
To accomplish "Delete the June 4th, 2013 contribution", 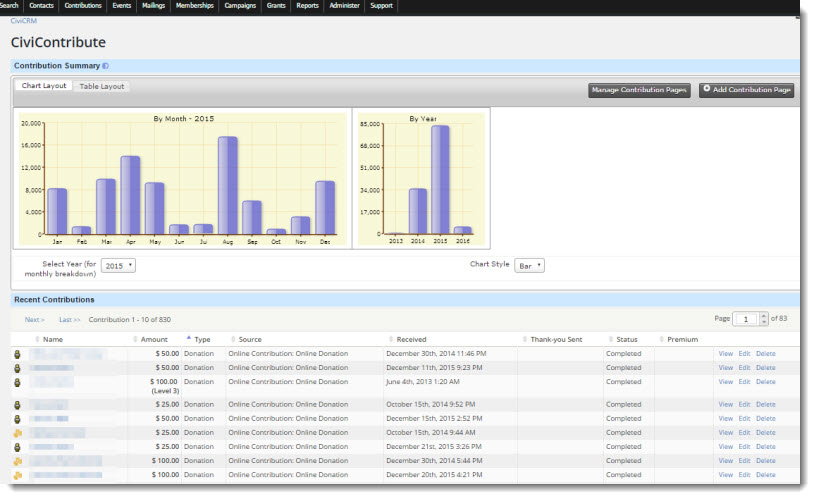I will pyautogui.click(x=766, y=382).
